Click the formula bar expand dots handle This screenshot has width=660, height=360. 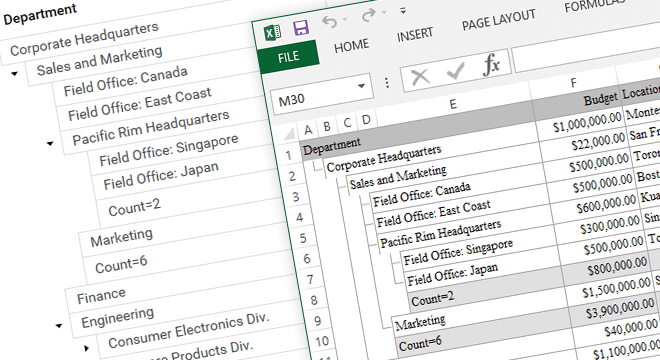coord(387,83)
